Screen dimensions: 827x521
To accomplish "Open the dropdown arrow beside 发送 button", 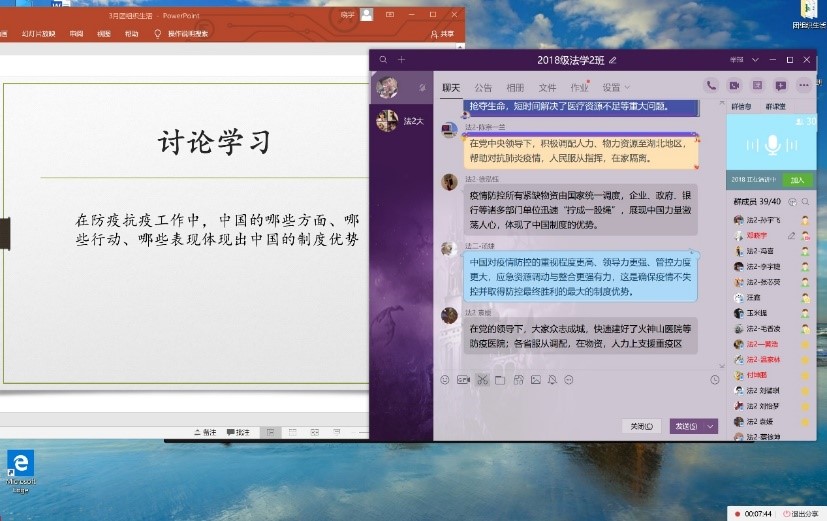I will (711, 426).
